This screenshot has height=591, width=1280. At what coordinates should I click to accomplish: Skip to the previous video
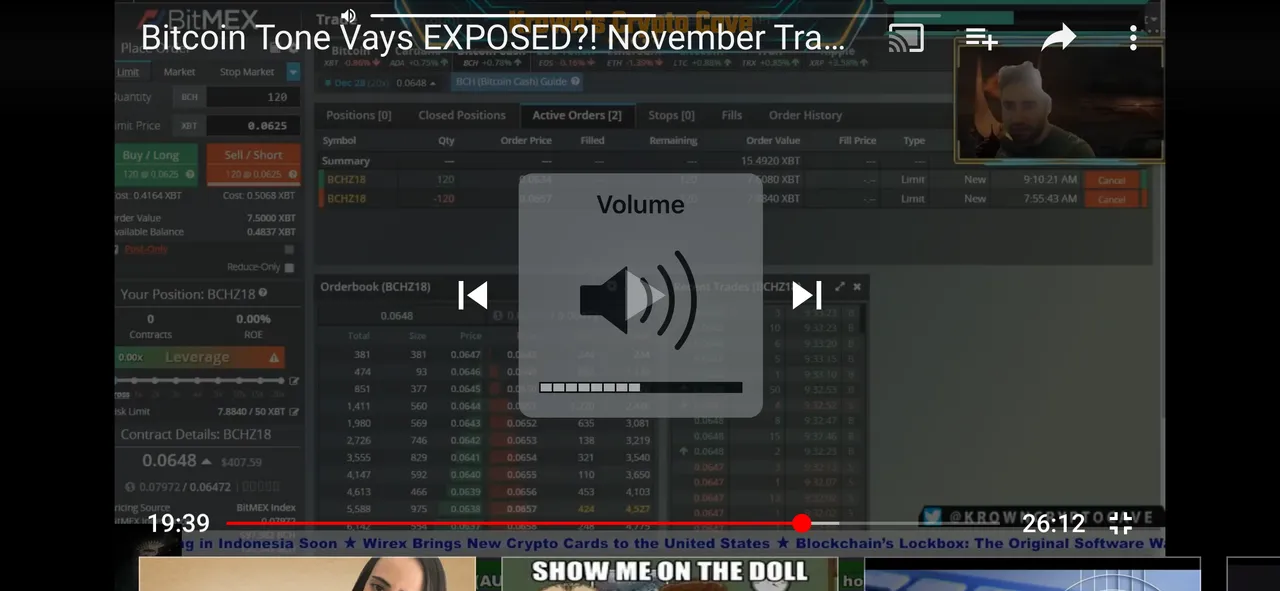pyautogui.click(x=473, y=295)
